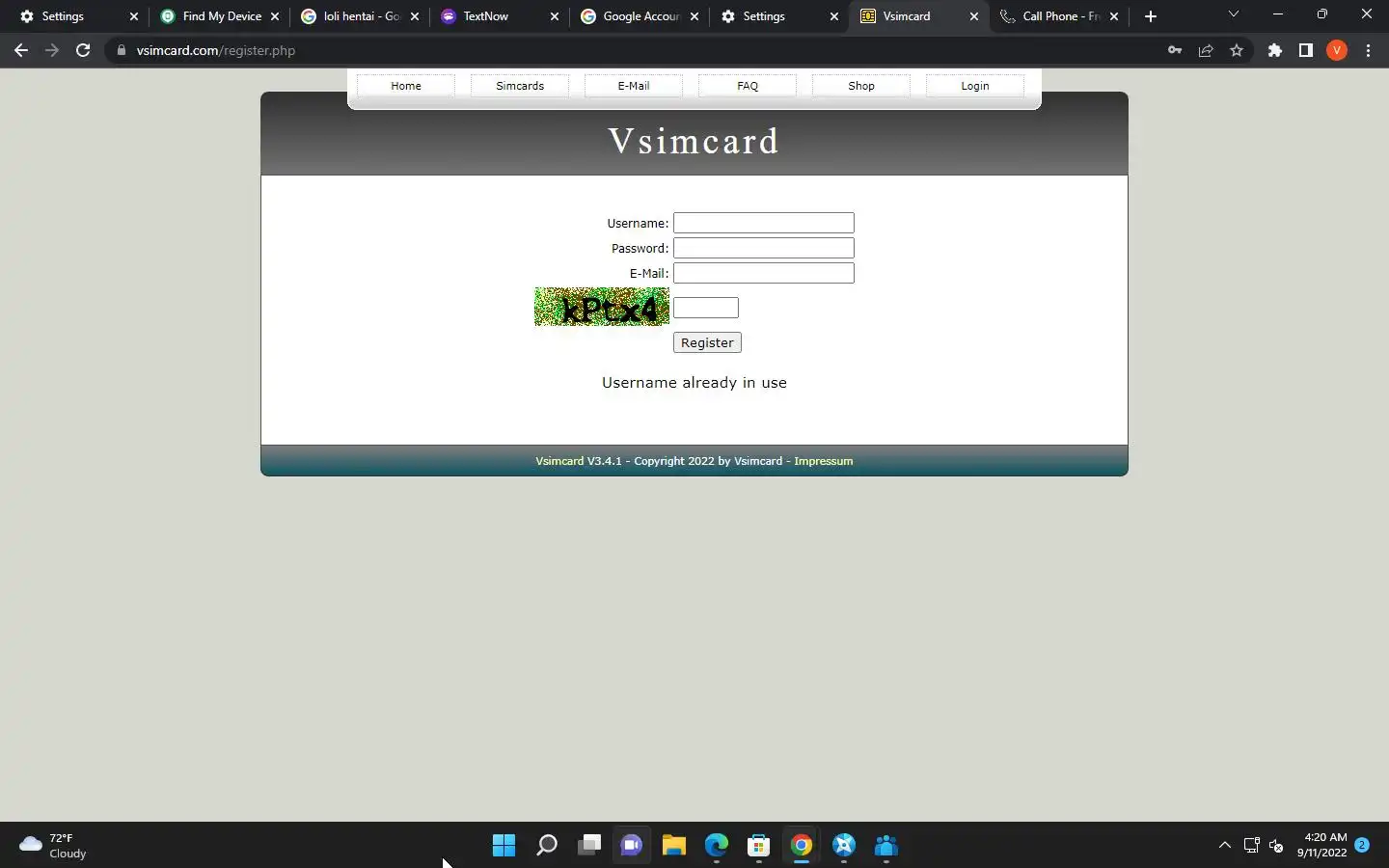Focus the captcha code input box
Image resolution: width=1389 pixels, height=868 pixels.
point(706,308)
